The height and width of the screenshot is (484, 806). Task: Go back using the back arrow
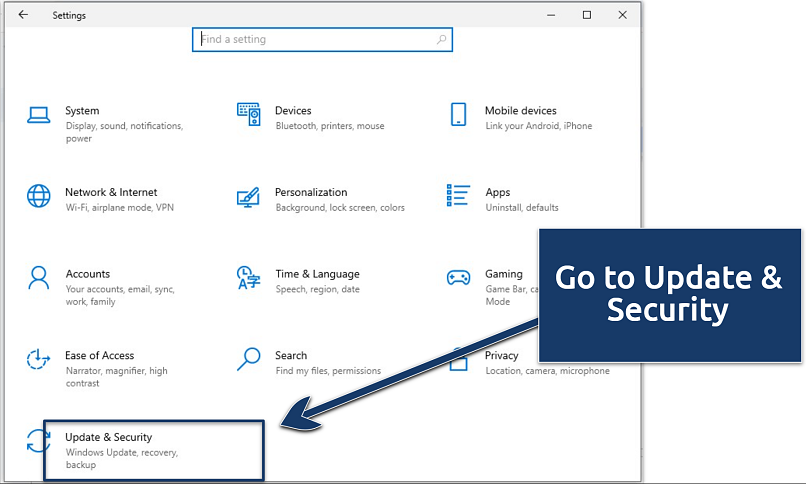[x=23, y=15]
